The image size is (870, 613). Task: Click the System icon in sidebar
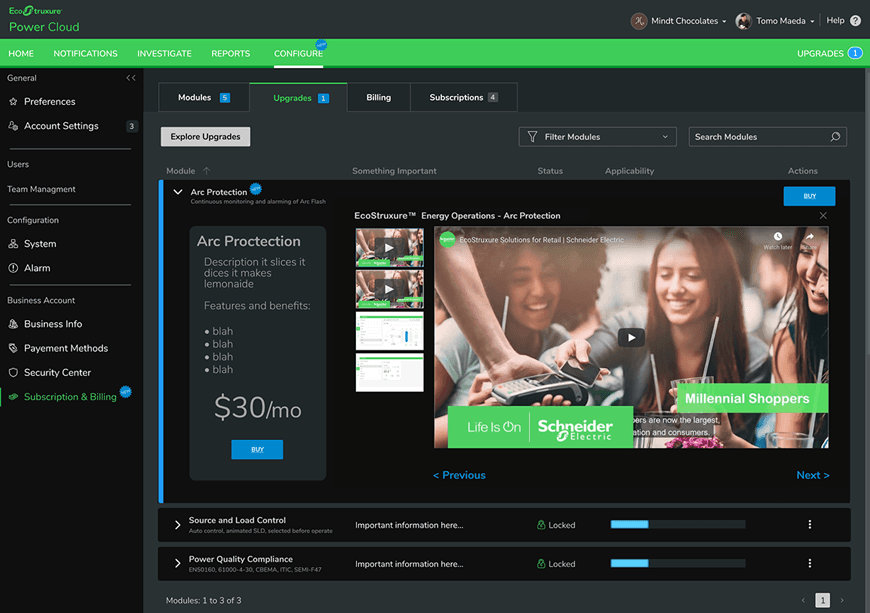(13, 244)
